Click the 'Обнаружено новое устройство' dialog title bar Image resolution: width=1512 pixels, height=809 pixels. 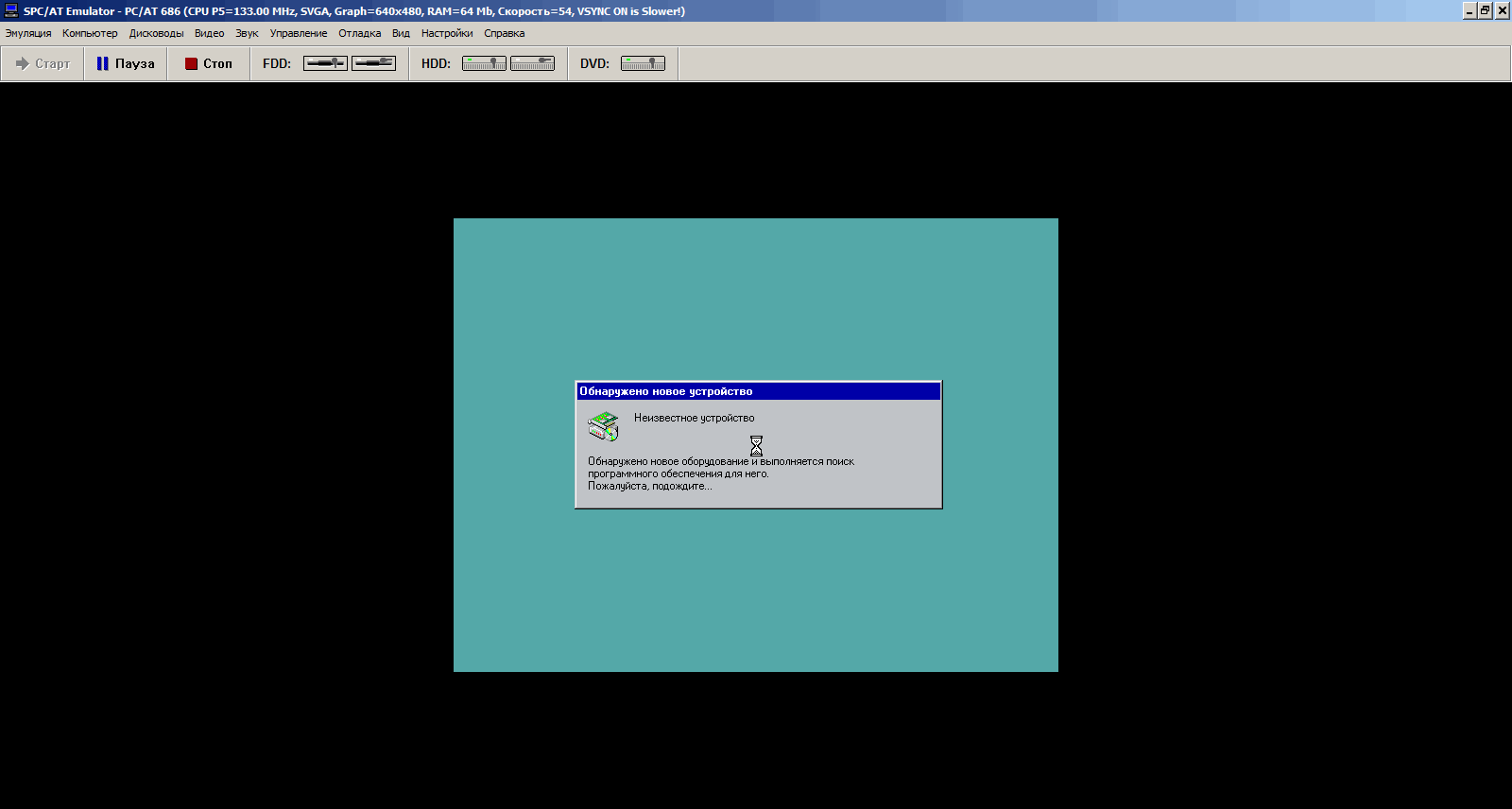pos(759,391)
